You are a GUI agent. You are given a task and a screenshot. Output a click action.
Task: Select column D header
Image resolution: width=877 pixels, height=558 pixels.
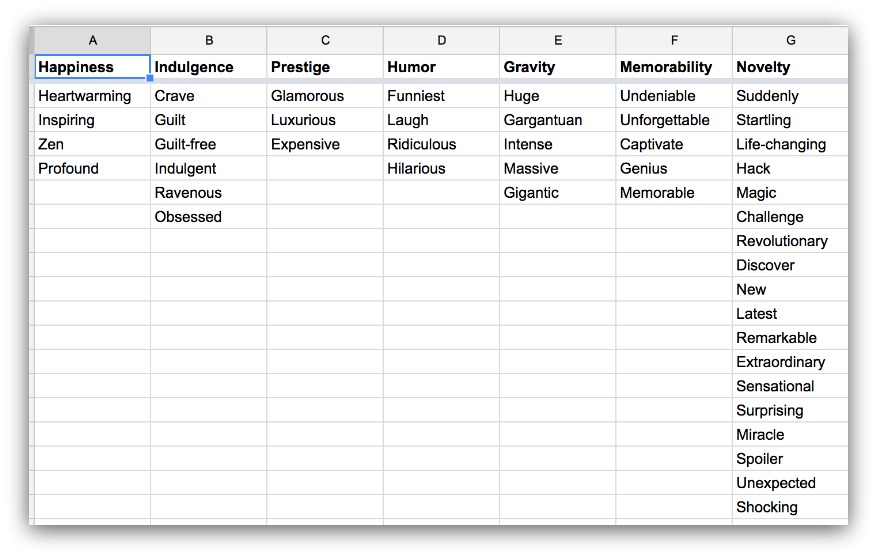pyautogui.click(x=441, y=40)
